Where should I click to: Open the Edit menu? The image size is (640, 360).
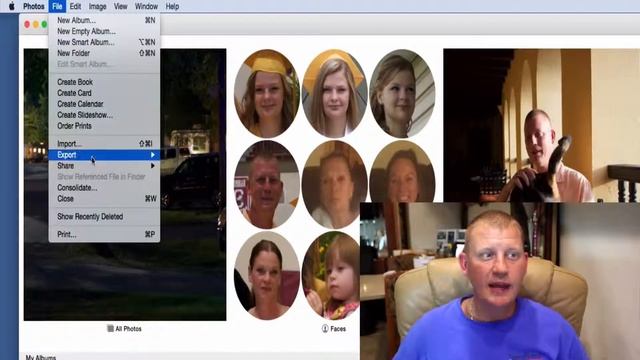[x=75, y=6]
